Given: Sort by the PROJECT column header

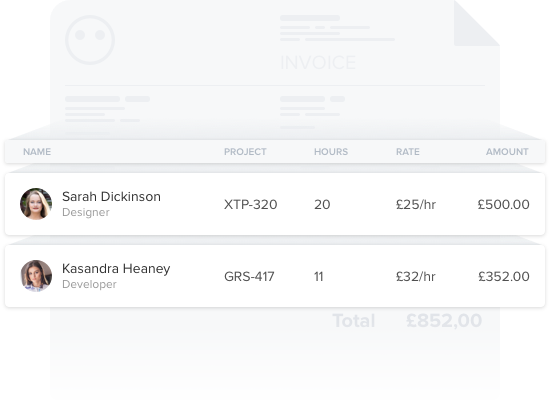Looking at the screenshot, I should pos(245,152).
